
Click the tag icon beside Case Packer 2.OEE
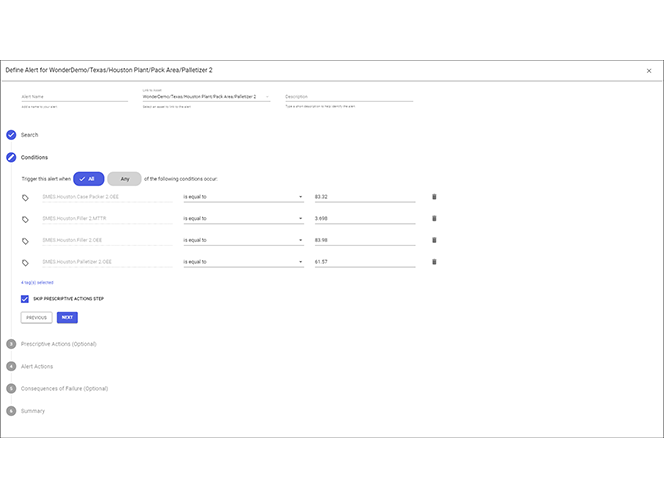point(26,197)
